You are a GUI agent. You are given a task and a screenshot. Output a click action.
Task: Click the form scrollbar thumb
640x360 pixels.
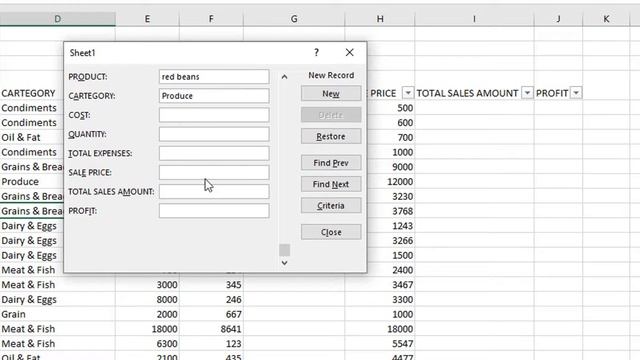(x=284, y=250)
